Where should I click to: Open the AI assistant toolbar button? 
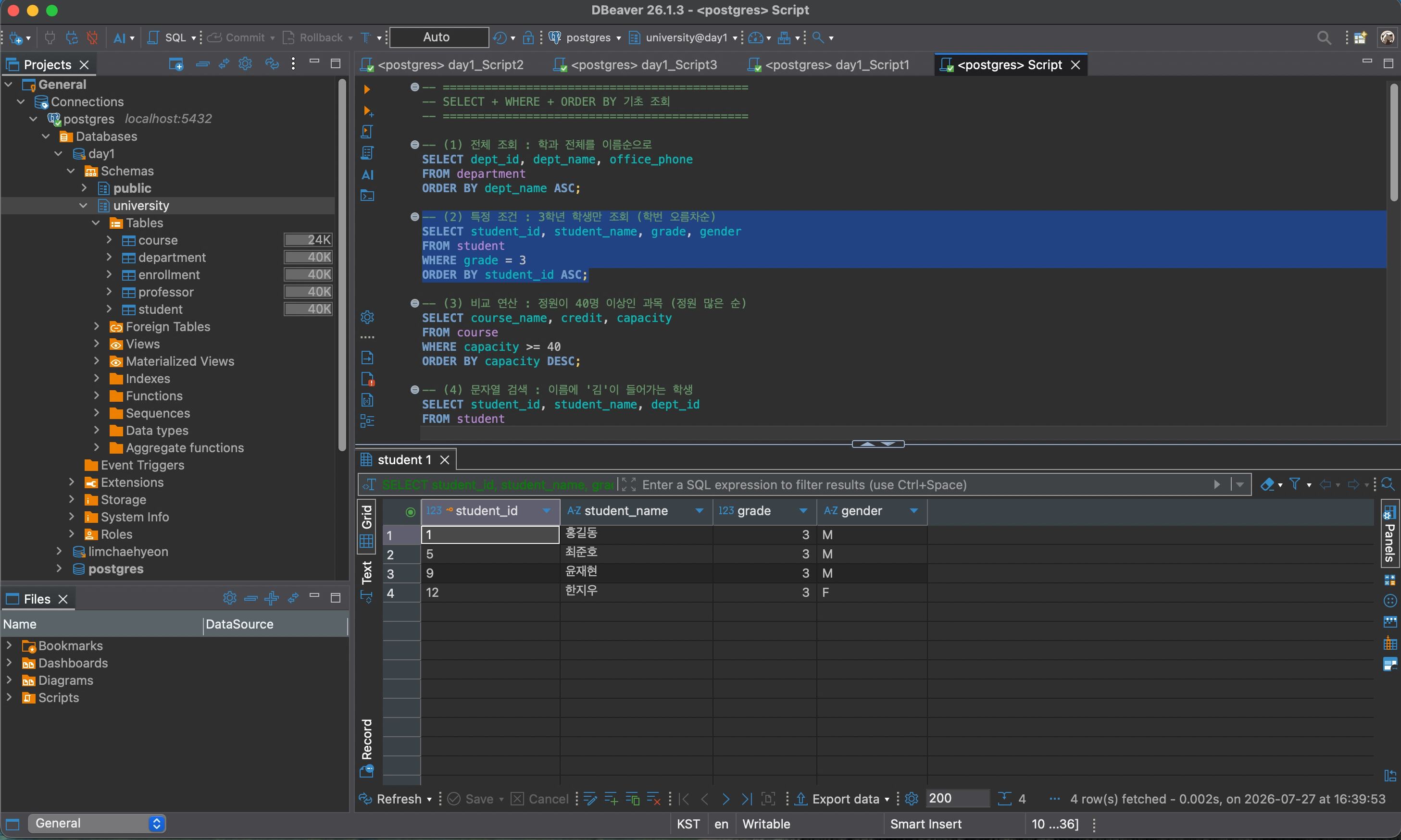point(119,38)
